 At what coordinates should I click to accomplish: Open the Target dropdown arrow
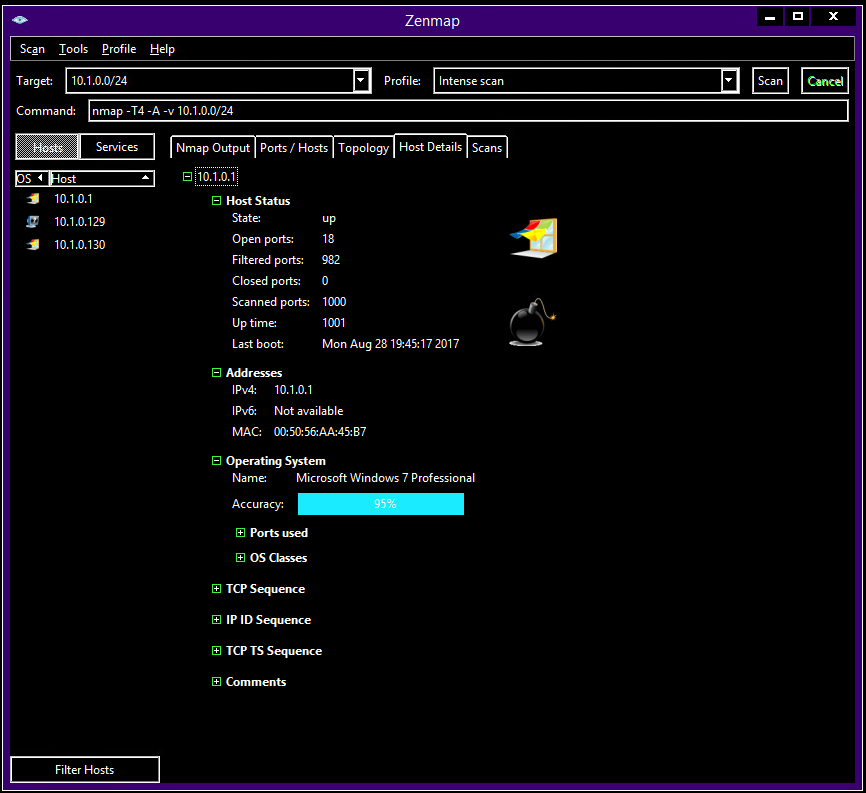tap(361, 81)
